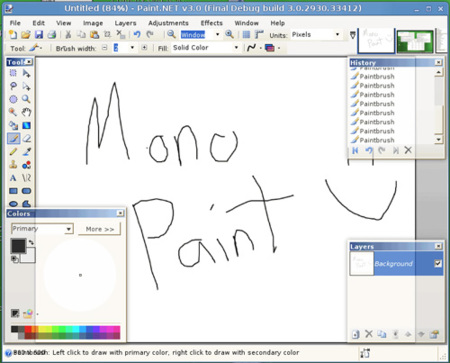This screenshot has width=450, height=363.
Task: Open the Help menu
Action: pyautogui.click(x=277, y=23)
